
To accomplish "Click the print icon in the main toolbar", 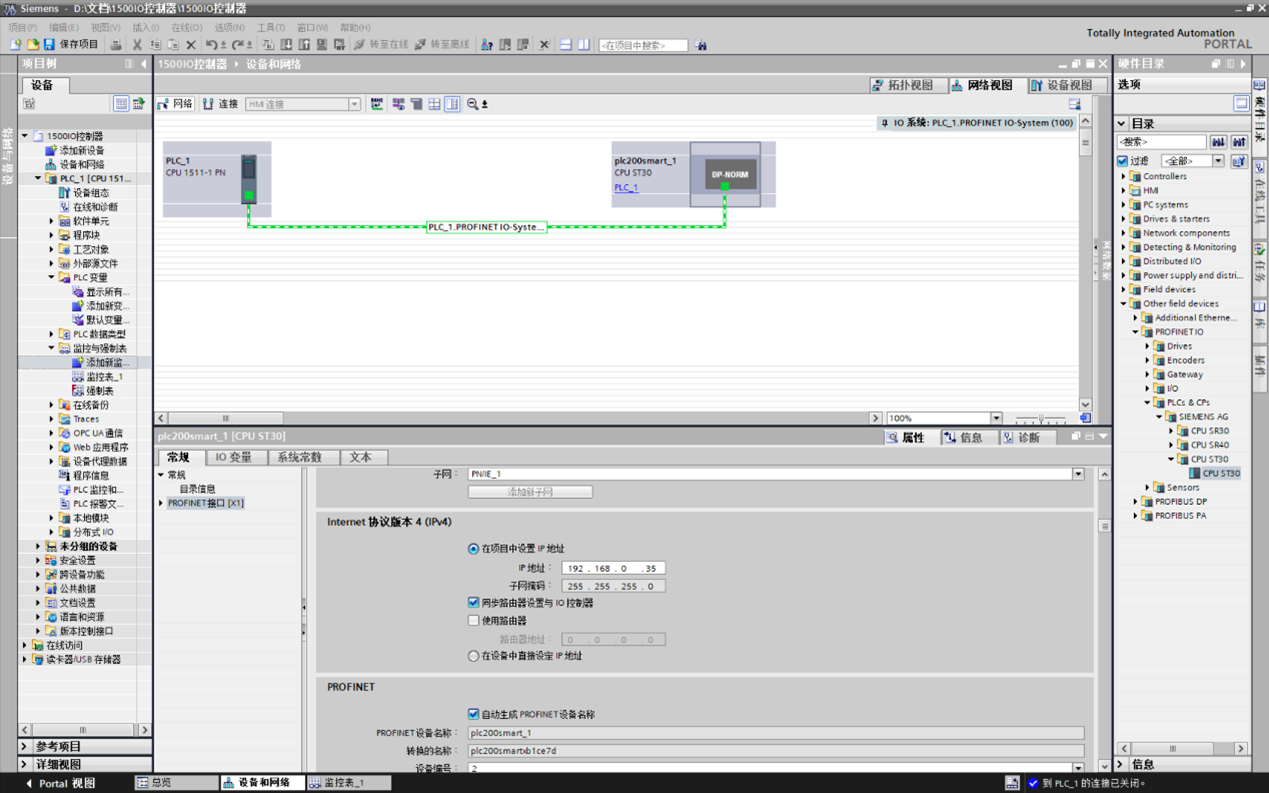I will pyautogui.click(x=116, y=45).
